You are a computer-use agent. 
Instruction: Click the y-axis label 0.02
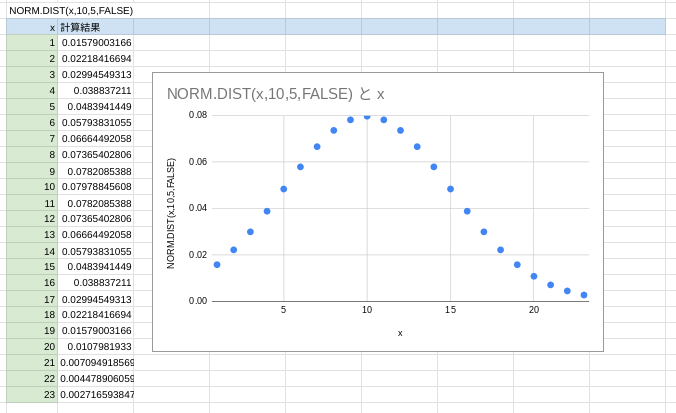click(x=198, y=254)
